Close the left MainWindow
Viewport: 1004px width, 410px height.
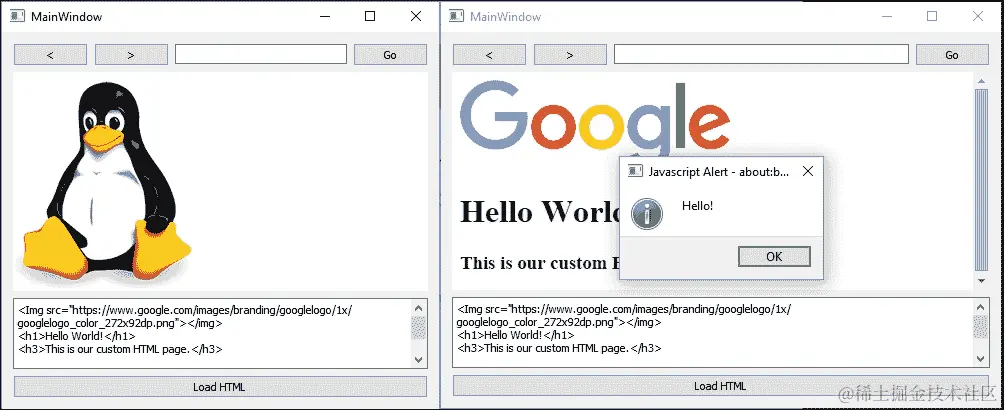tap(416, 16)
